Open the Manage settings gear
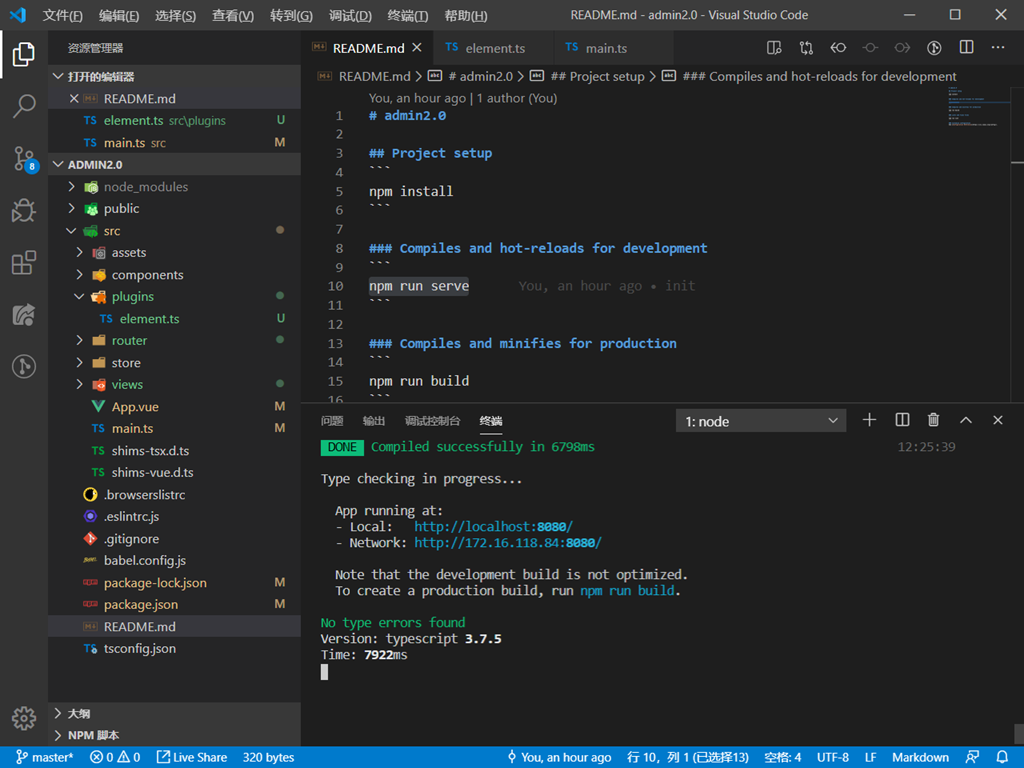The height and width of the screenshot is (768, 1024). tap(24, 718)
